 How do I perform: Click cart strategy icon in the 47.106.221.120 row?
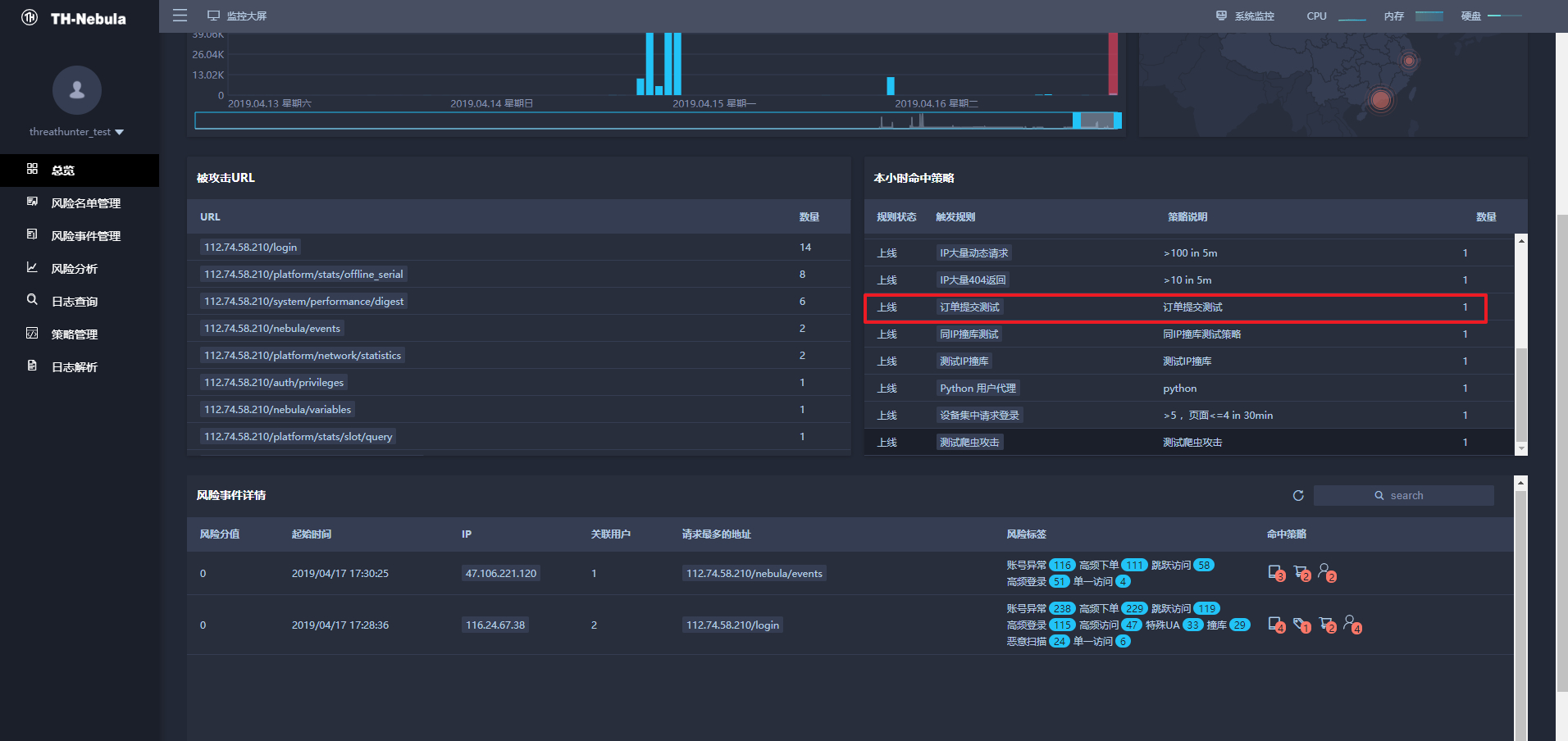pos(1301,573)
